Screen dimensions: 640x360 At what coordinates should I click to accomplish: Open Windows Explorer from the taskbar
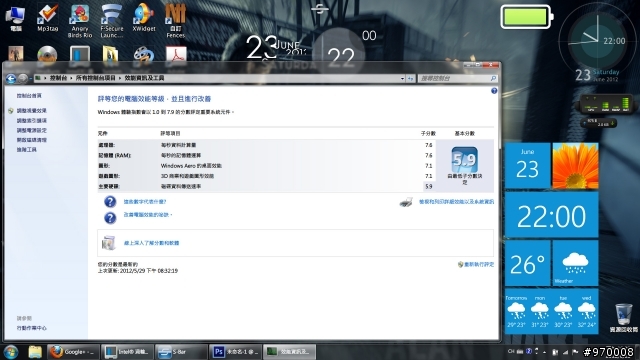point(35,352)
